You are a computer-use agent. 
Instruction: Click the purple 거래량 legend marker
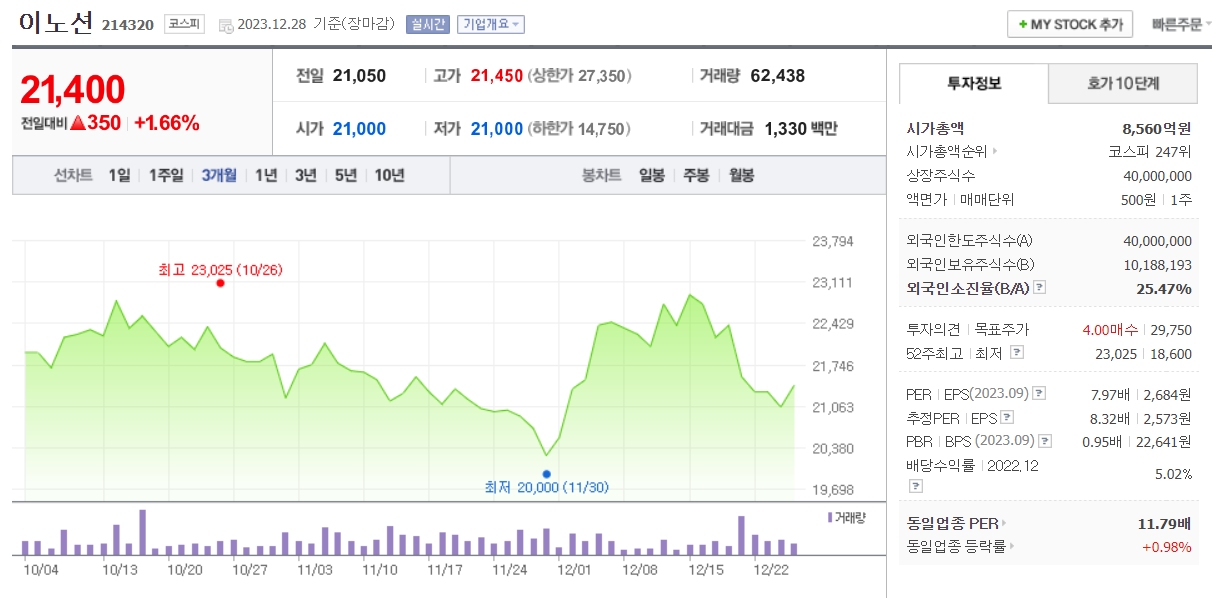coord(829,517)
